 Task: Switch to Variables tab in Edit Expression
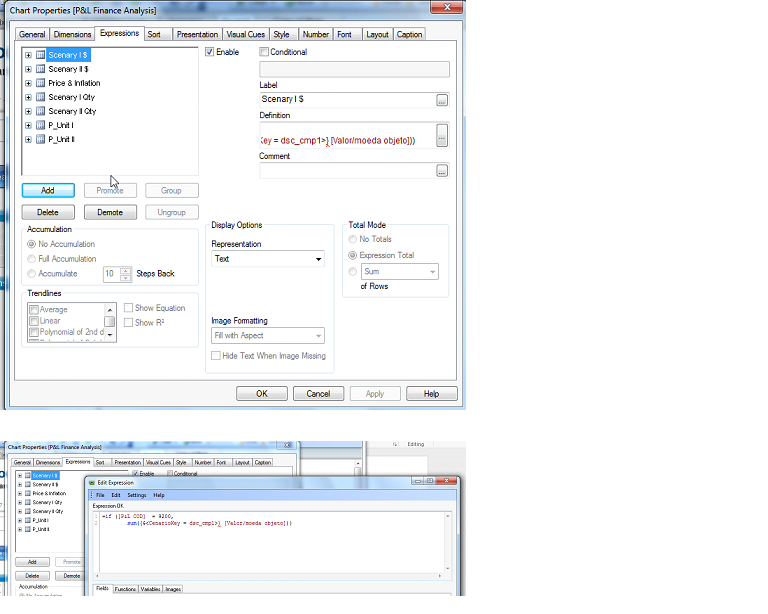click(150, 589)
